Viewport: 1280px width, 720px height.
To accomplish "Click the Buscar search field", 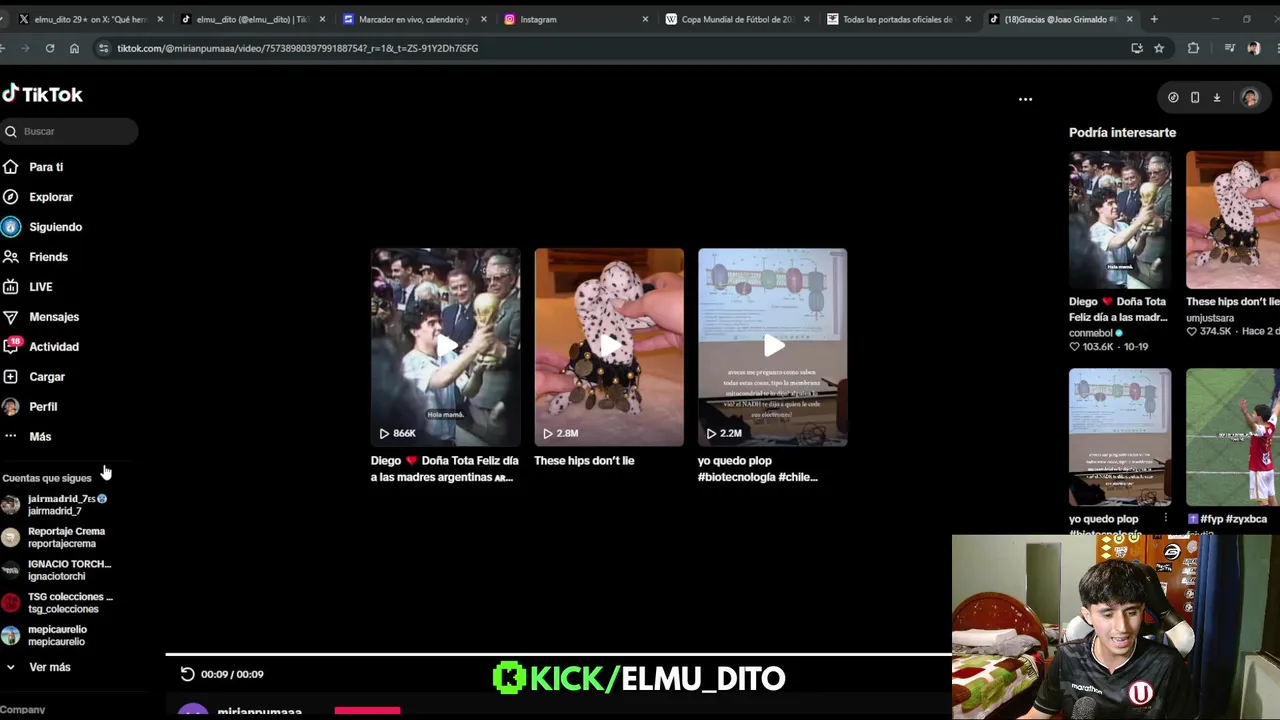I will [69, 131].
